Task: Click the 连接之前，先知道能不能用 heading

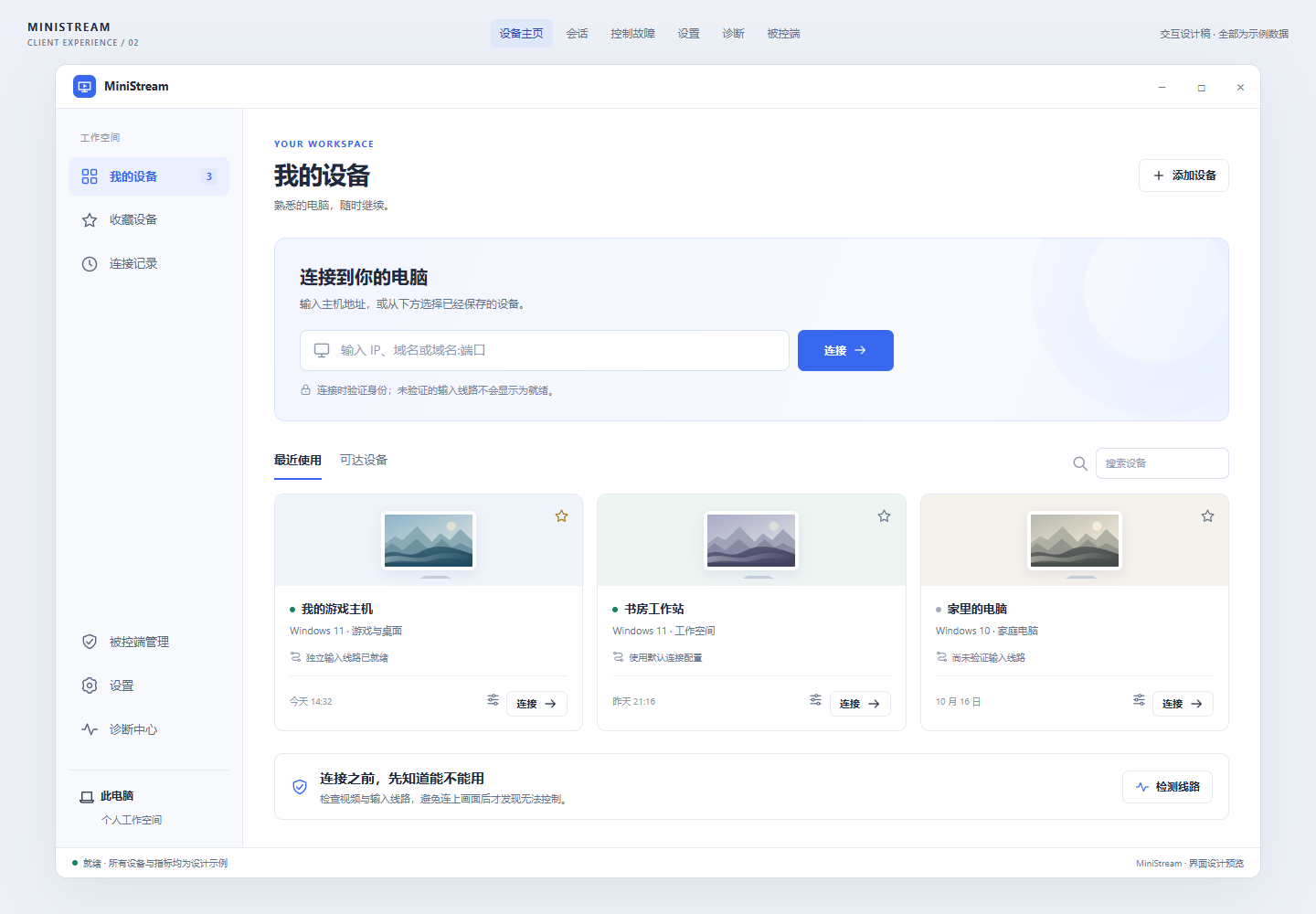Action: pos(402,779)
